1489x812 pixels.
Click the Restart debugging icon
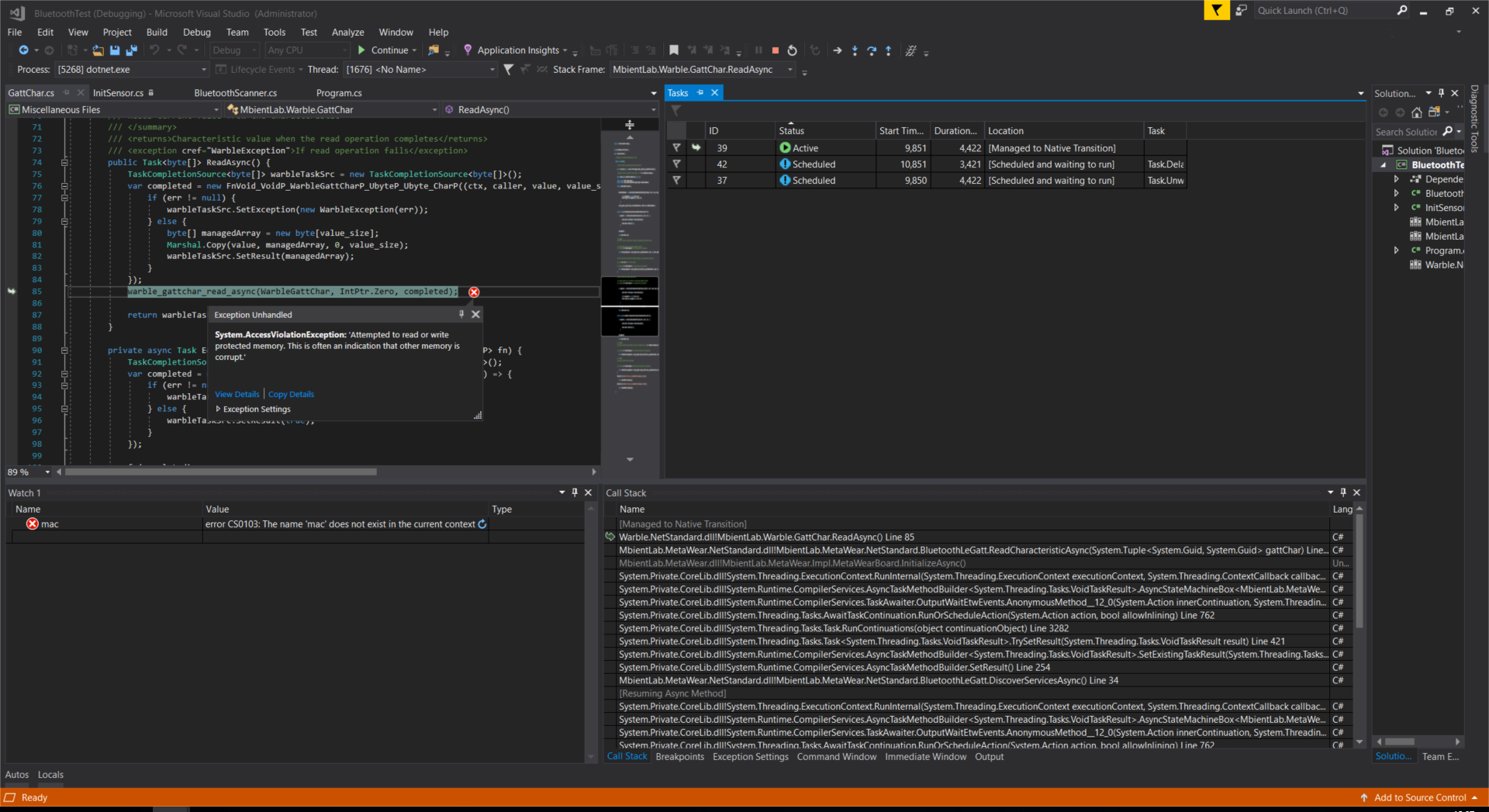click(x=792, y=50)
